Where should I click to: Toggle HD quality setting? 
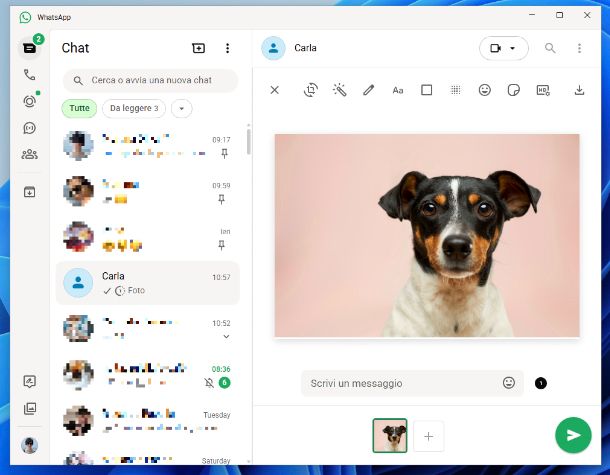543,90
